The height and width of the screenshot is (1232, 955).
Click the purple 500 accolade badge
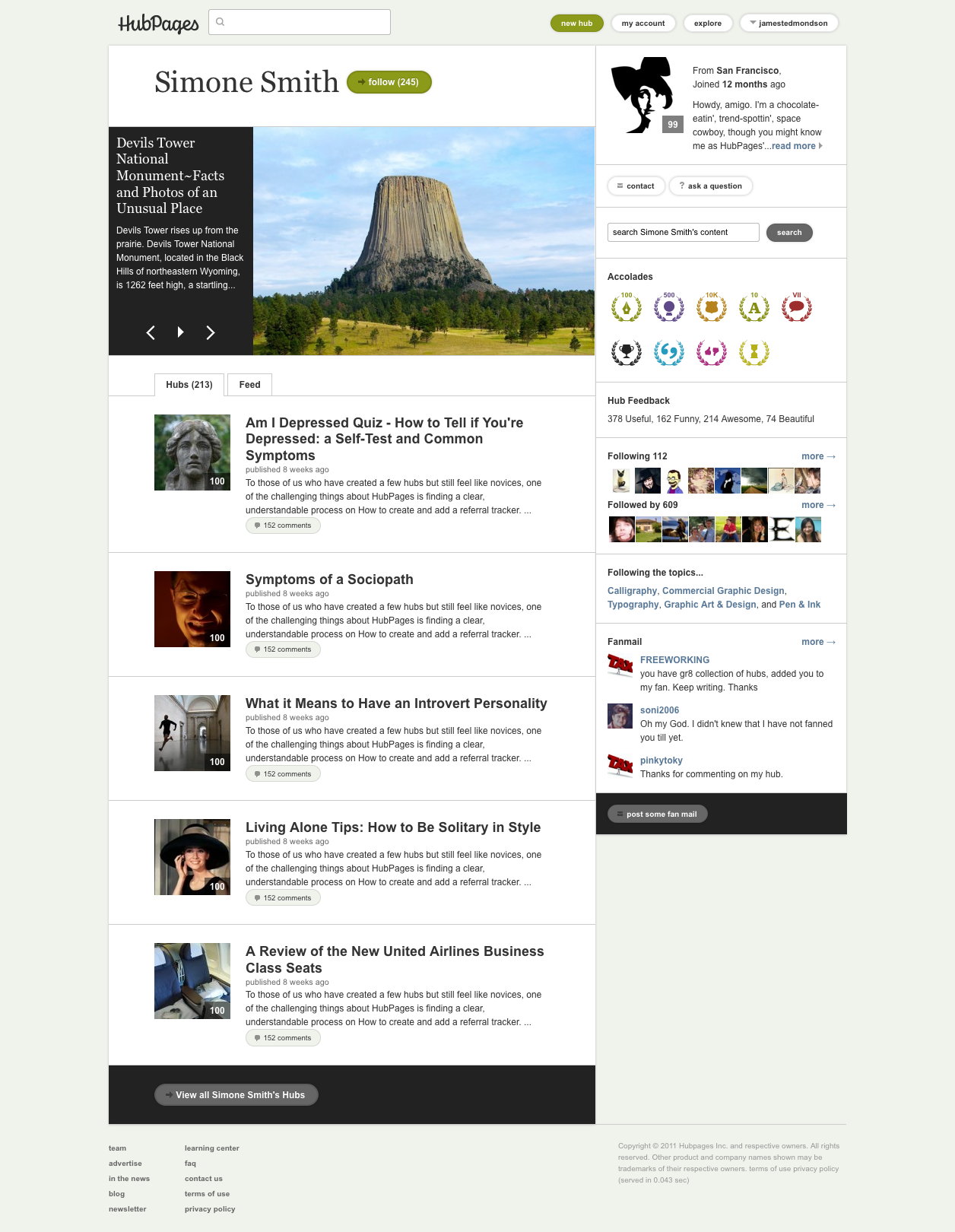click(x=669, y=307)
